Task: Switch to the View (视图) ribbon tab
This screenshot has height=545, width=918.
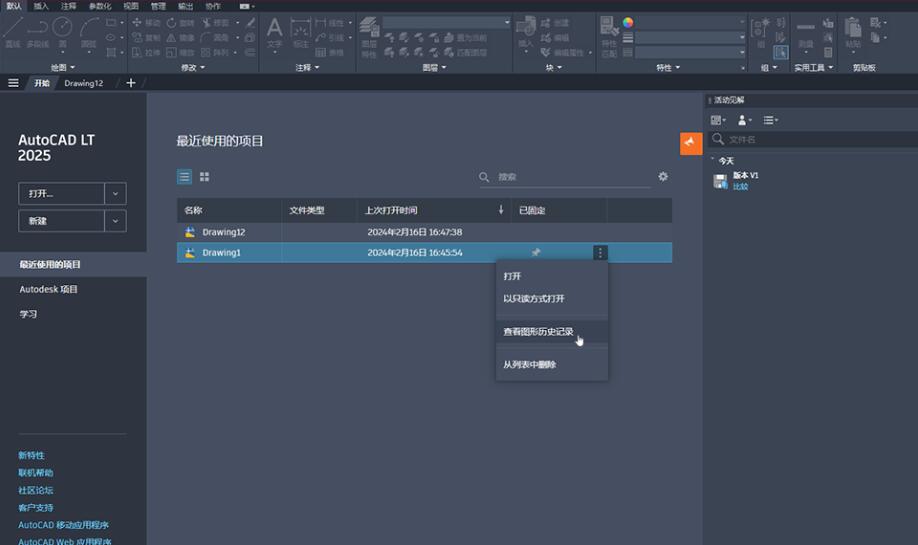Action: point(131,6)
